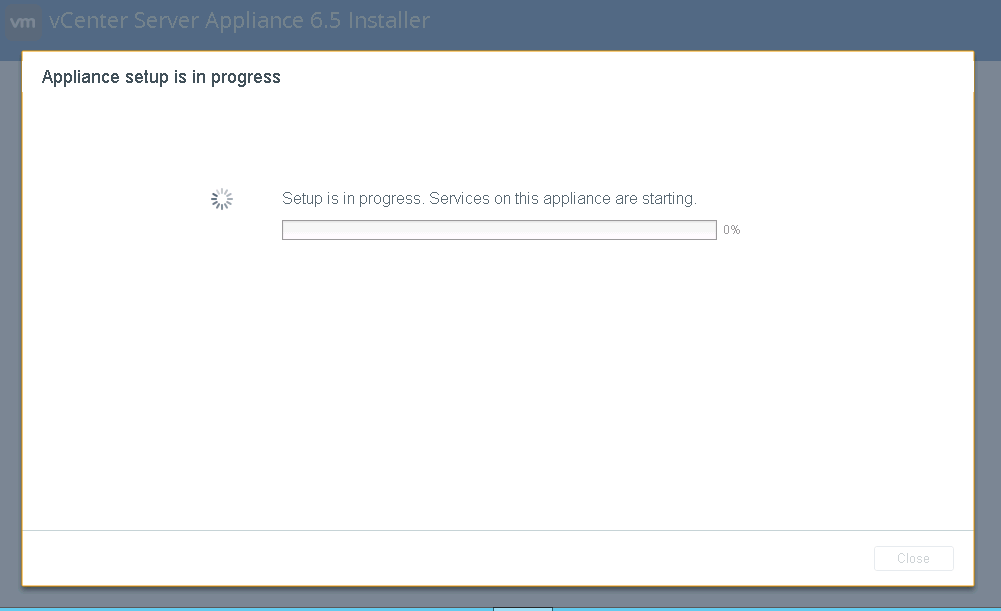Click the left end of progress bar
Image resolution: width=1001 pixels, height=611 pixels.
coord(286,230)
